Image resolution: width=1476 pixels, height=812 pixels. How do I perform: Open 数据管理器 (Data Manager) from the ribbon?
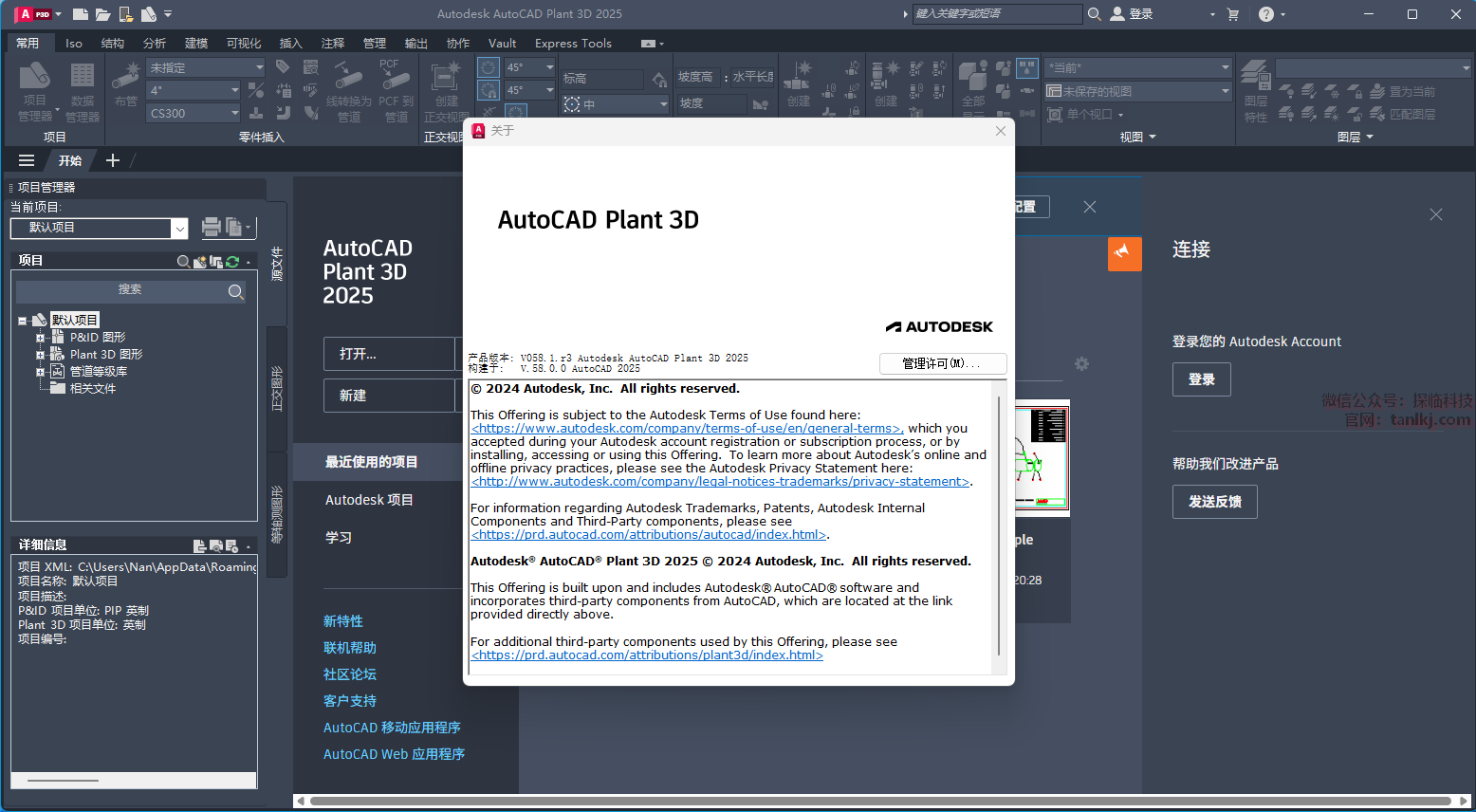coord(83,91)
